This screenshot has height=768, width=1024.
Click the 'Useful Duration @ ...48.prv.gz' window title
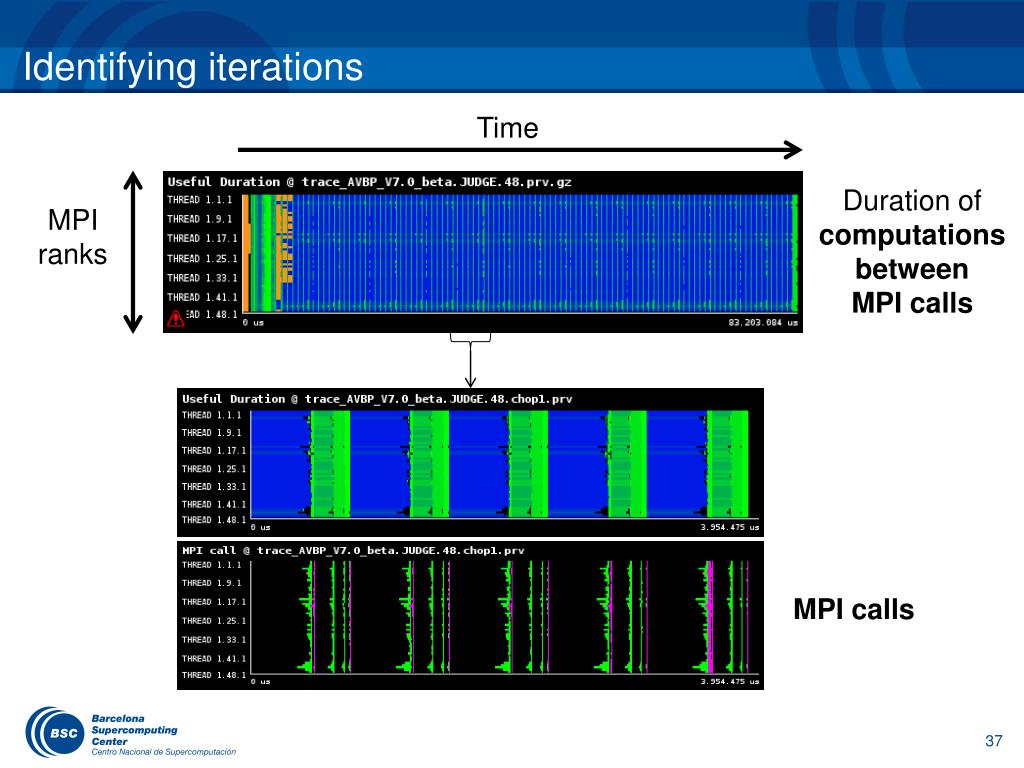pyautogui.click(x=370, y=182)
